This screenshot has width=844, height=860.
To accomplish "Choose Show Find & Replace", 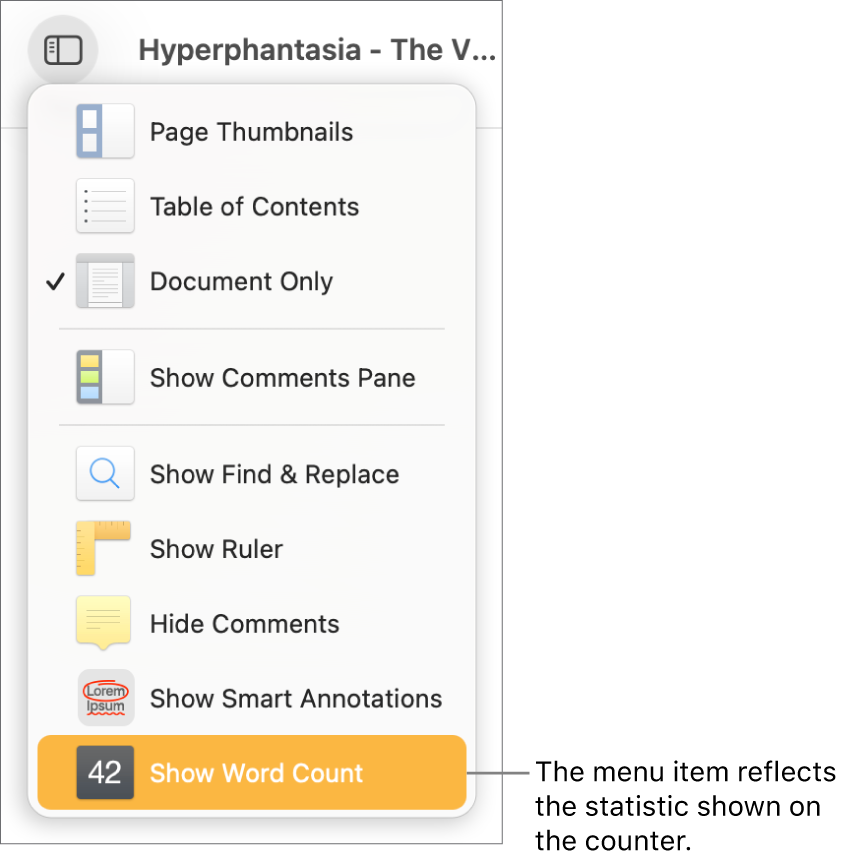I will coord(274,473).
